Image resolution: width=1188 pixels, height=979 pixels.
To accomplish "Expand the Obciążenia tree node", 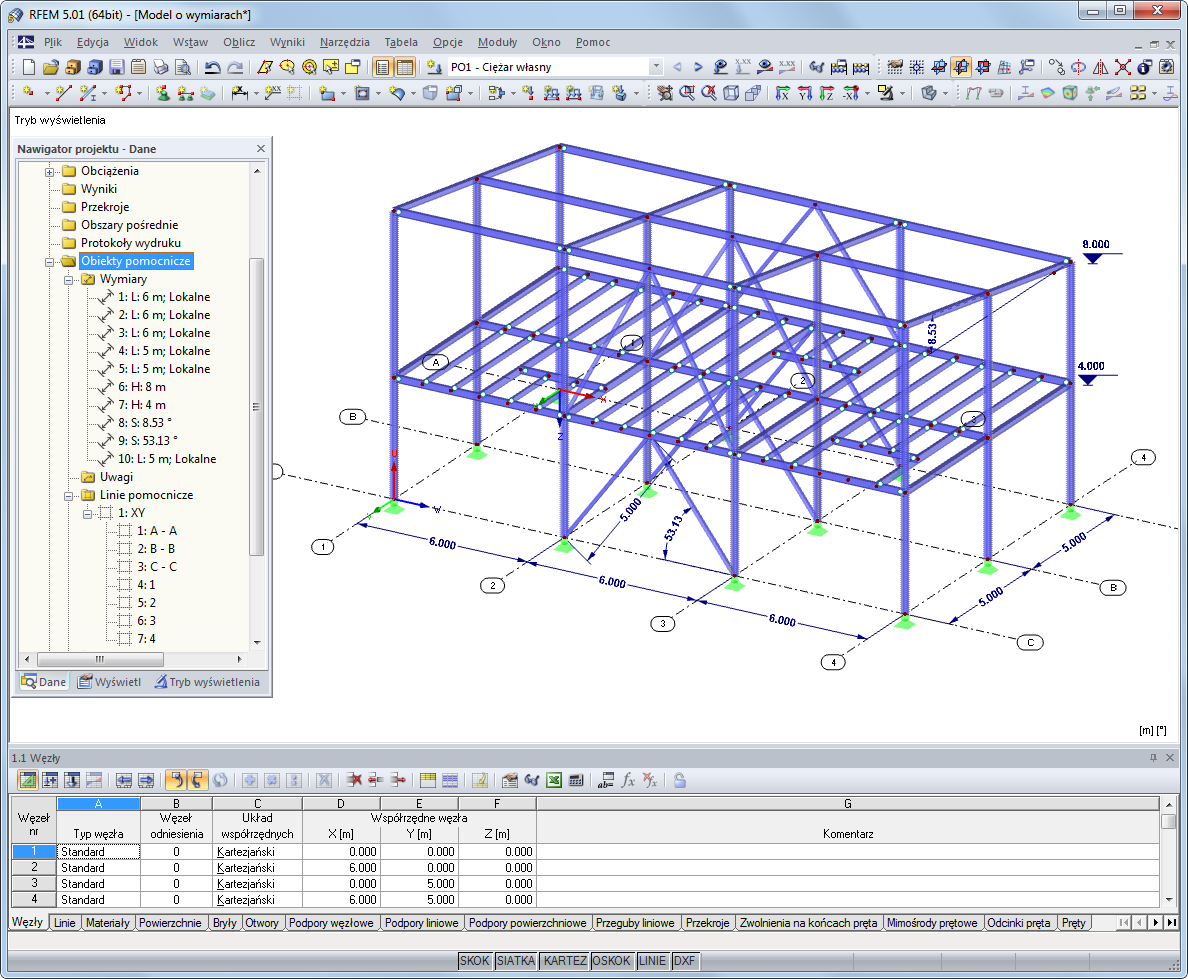I will coord(50,172).
